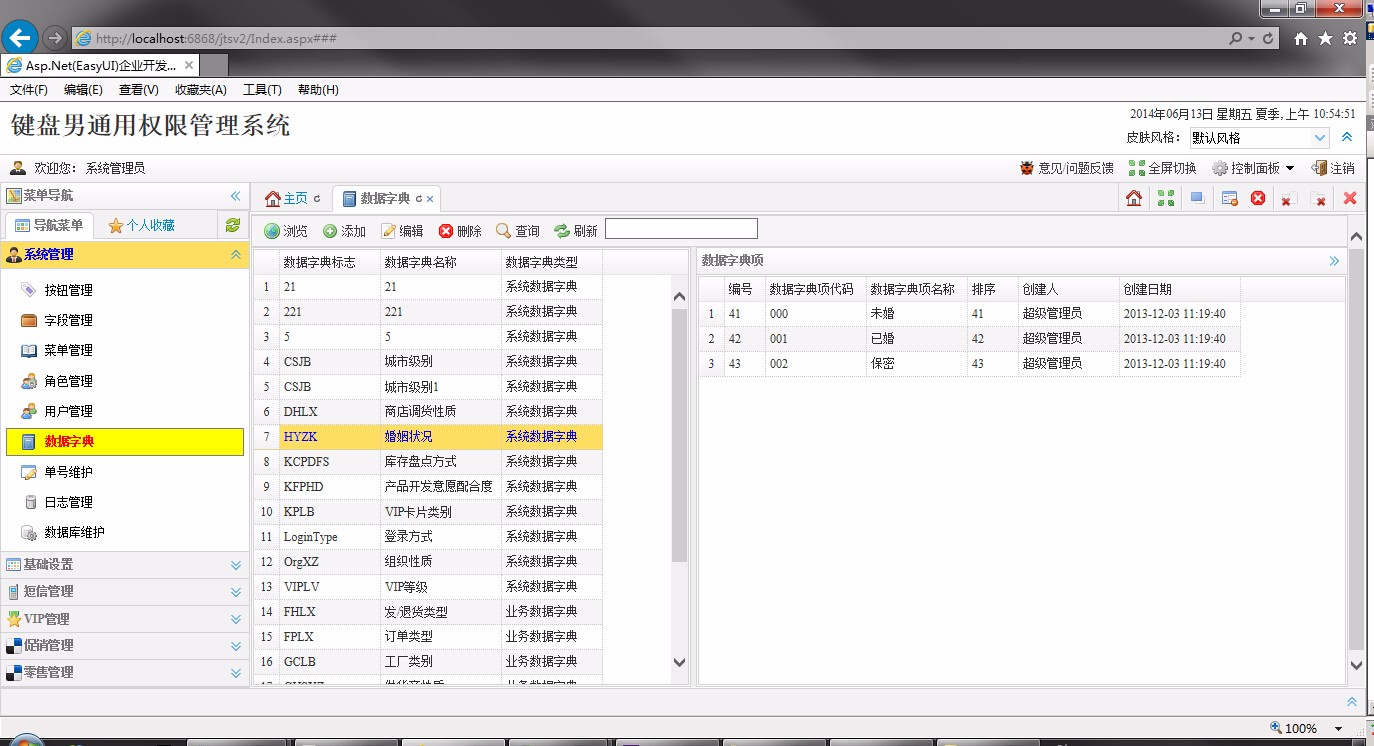
Task: Click the 刷新 refresh icon in toolbar
Action: pyautogui.click(x=575, y=230)
